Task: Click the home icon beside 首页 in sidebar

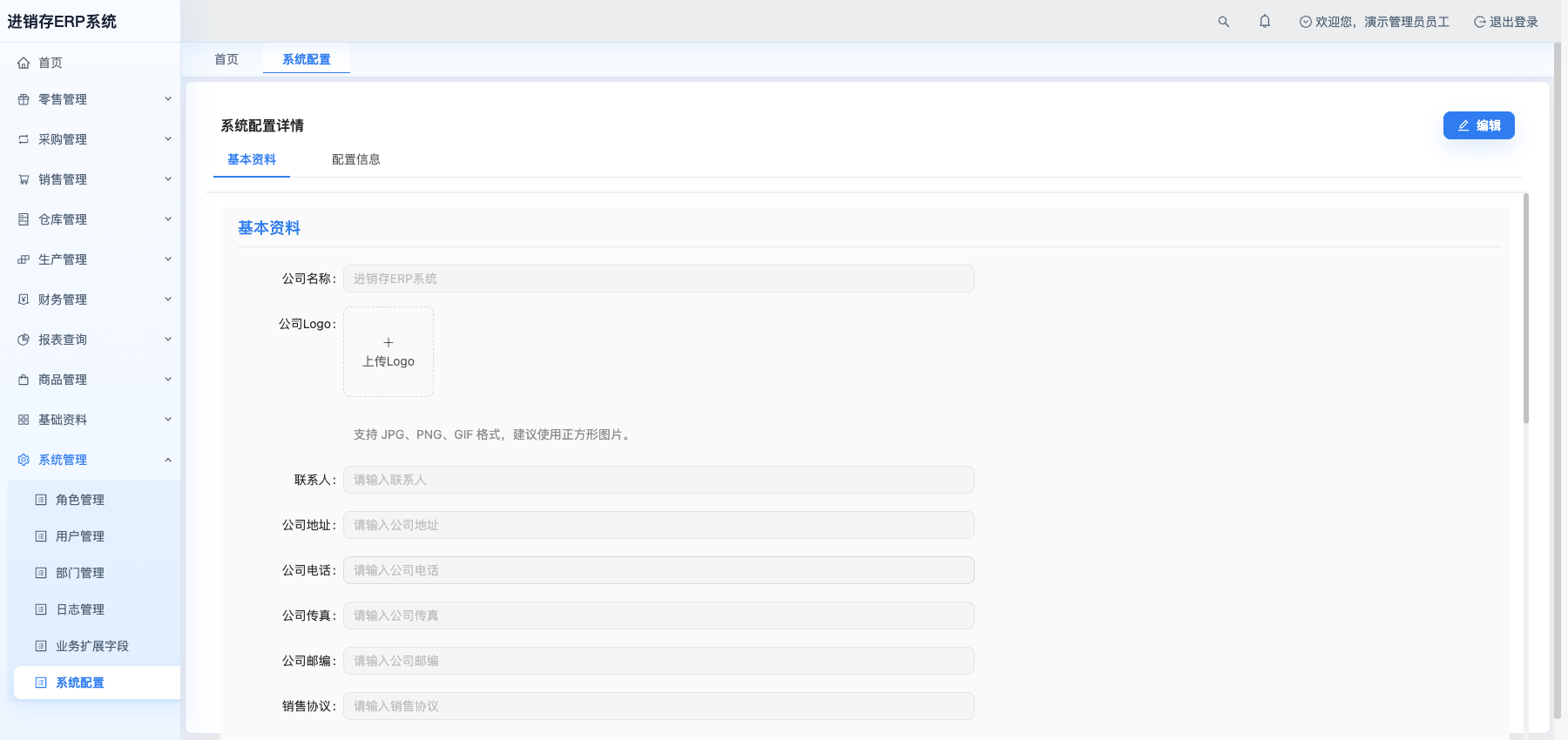Action: click(24, 63)
